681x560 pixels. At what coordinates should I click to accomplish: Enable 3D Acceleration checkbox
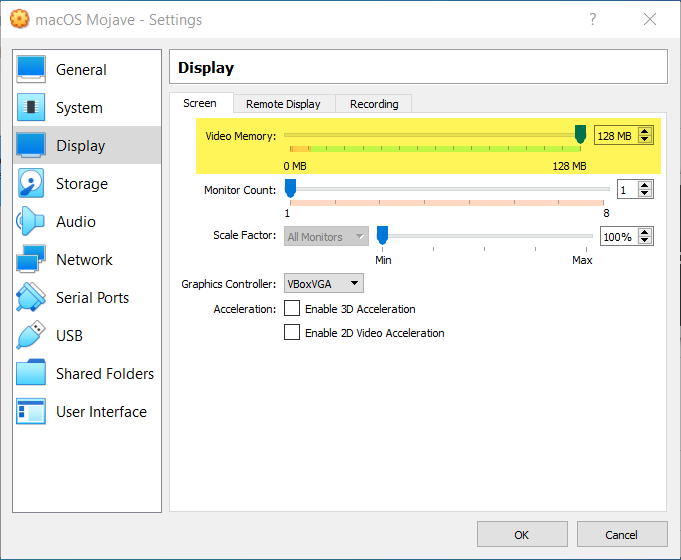[291, 308]
